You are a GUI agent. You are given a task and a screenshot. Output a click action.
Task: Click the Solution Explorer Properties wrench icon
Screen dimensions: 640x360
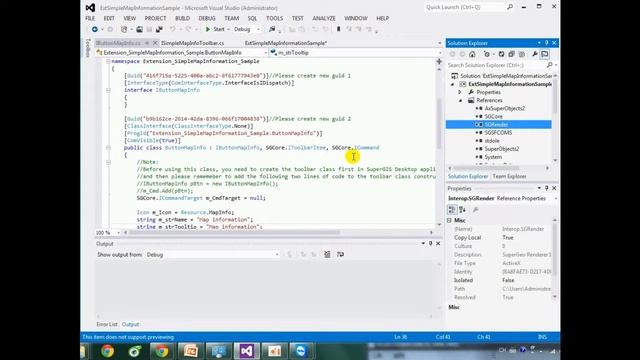pos(535,54)
